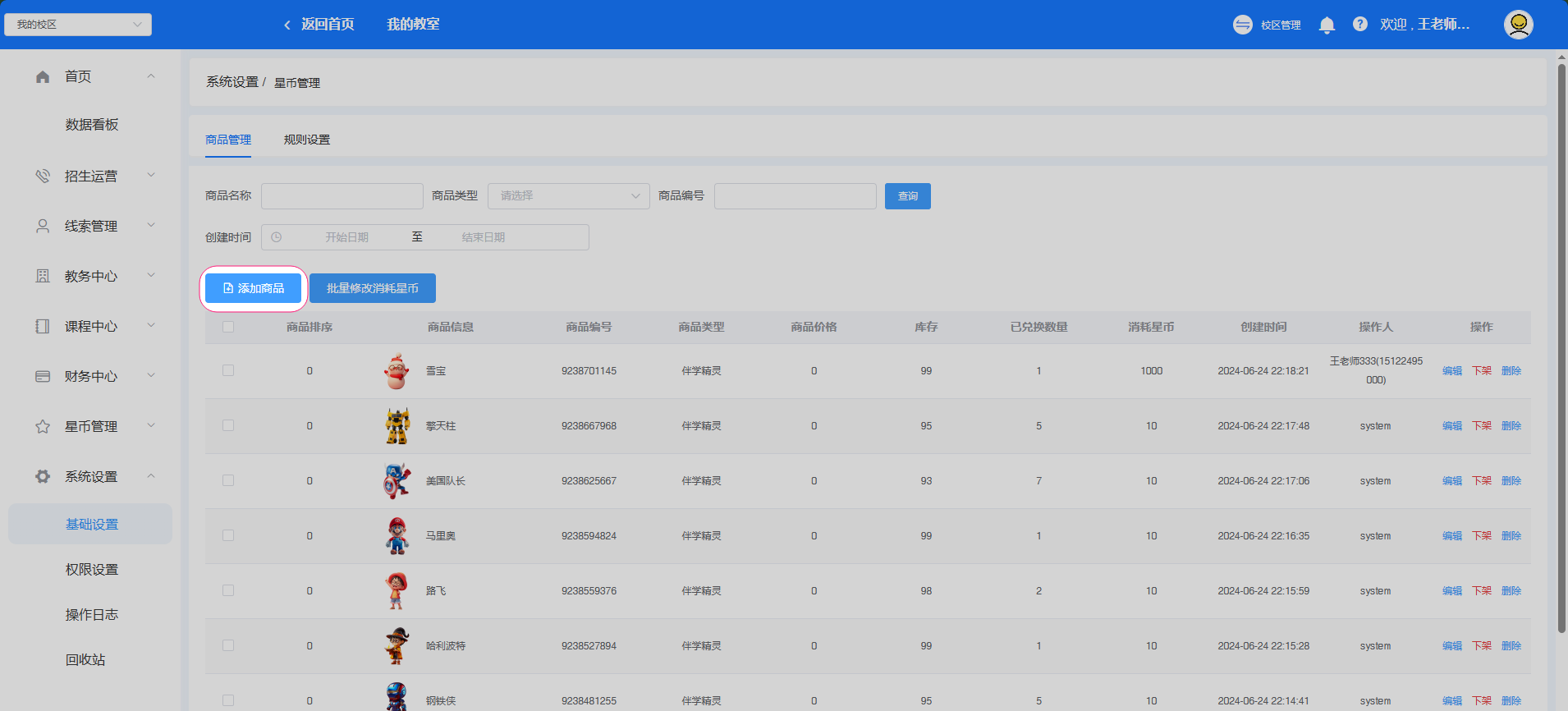Screen dimensions: 1568x711
Task: Click the system settings gear icon
Action: 43,476
